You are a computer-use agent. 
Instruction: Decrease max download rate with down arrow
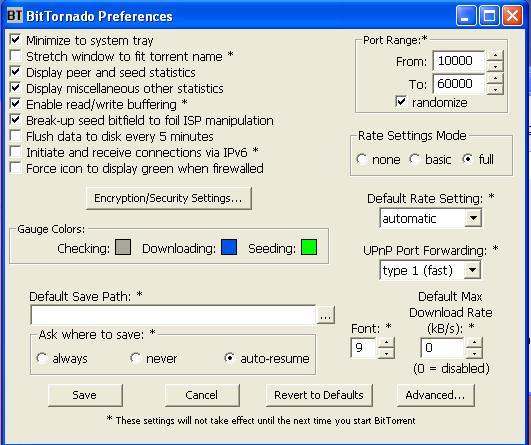point(474,353)
